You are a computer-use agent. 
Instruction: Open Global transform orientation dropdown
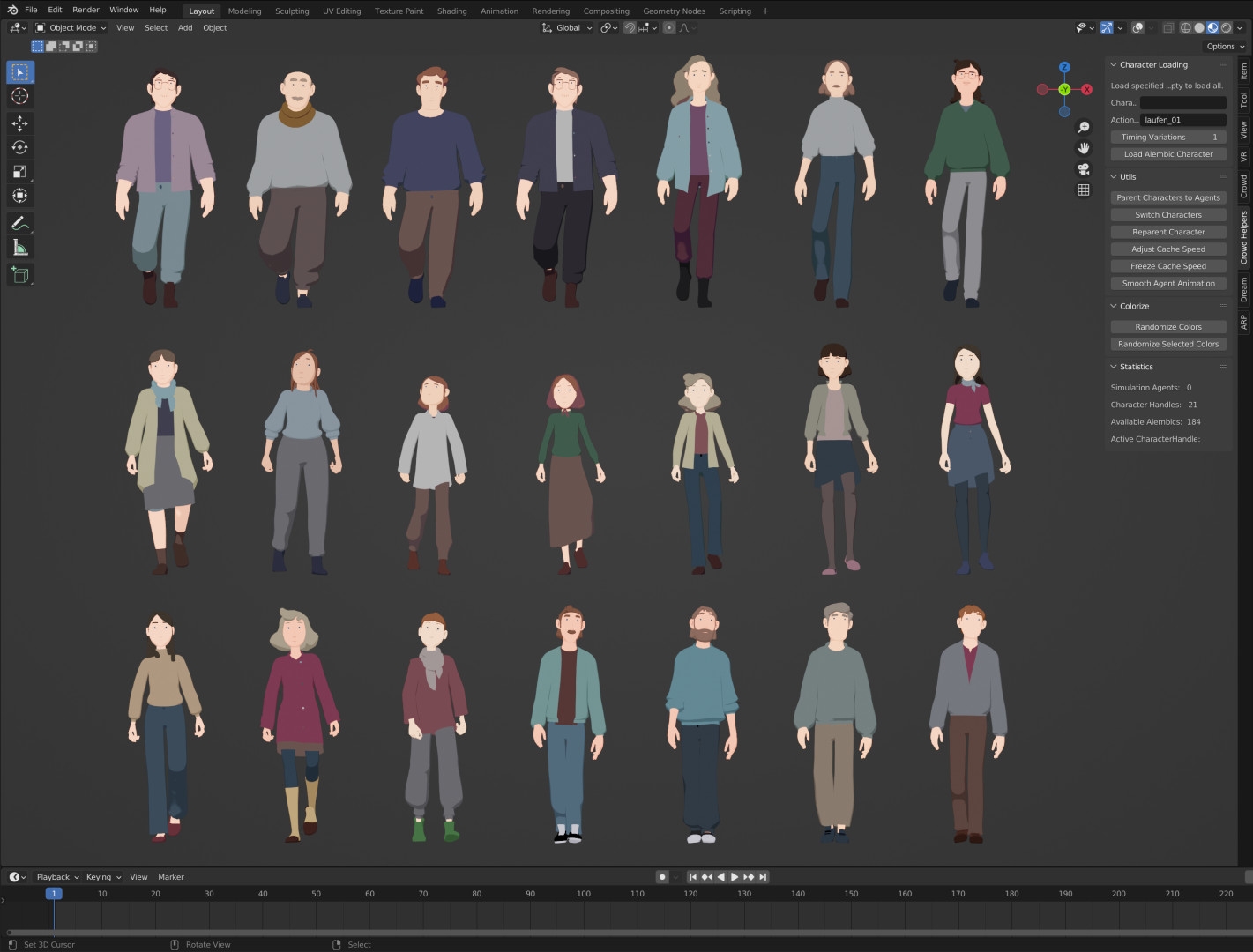point(567,28)
